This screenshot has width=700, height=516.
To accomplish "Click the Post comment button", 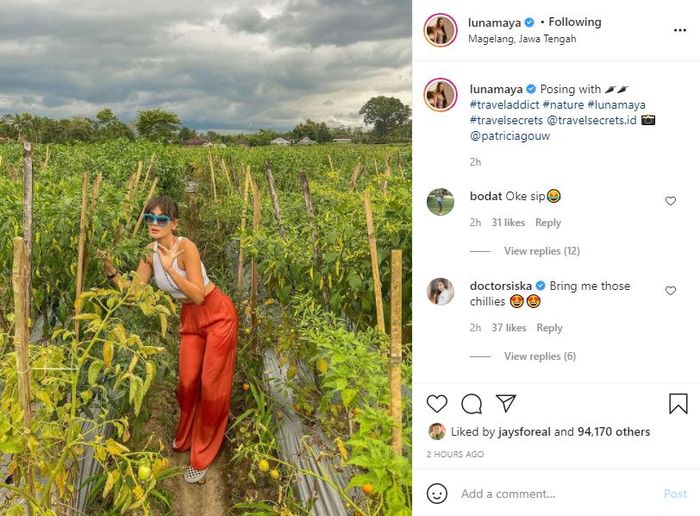I will click(x=675, y=494).
